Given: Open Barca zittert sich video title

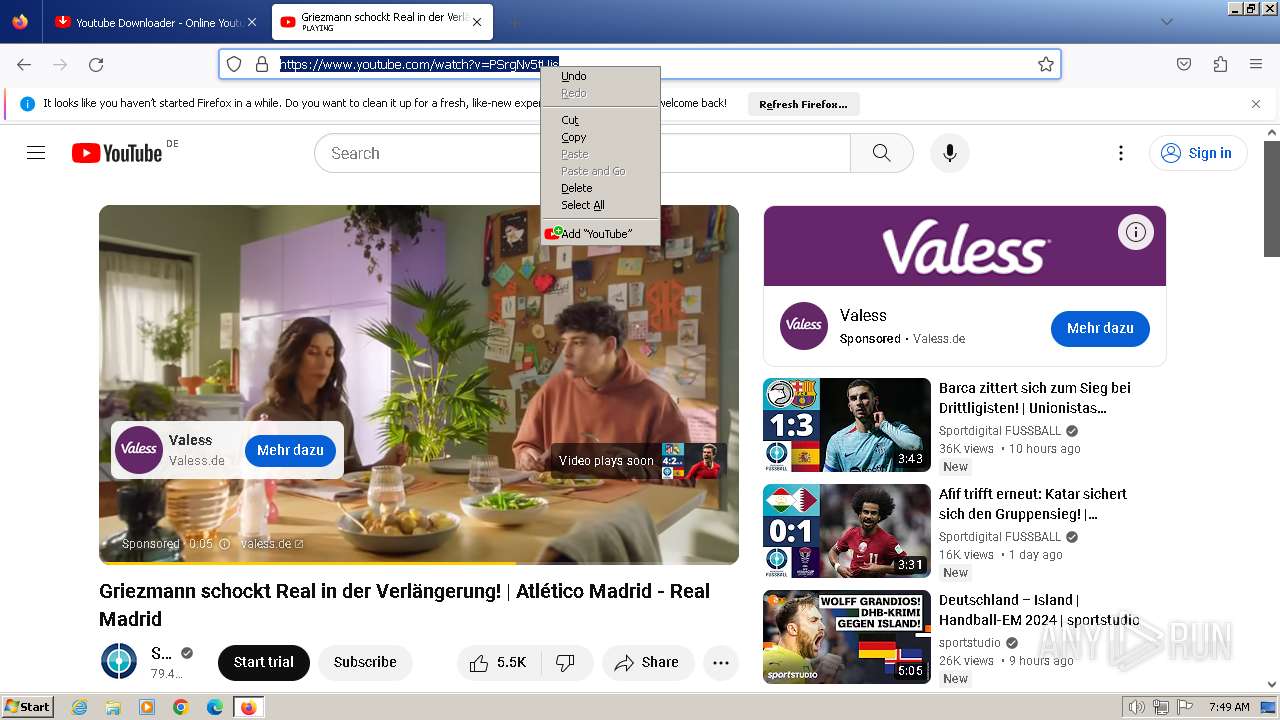Looking at the screenshot, I should 1035,398.
